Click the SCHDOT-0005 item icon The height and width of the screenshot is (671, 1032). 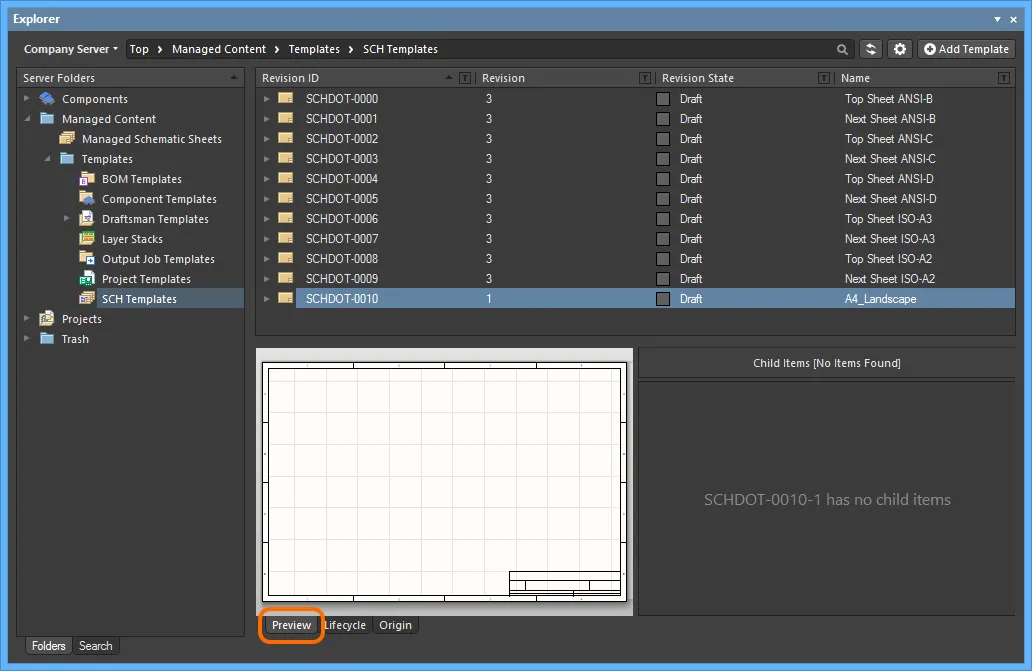[286, 198]
